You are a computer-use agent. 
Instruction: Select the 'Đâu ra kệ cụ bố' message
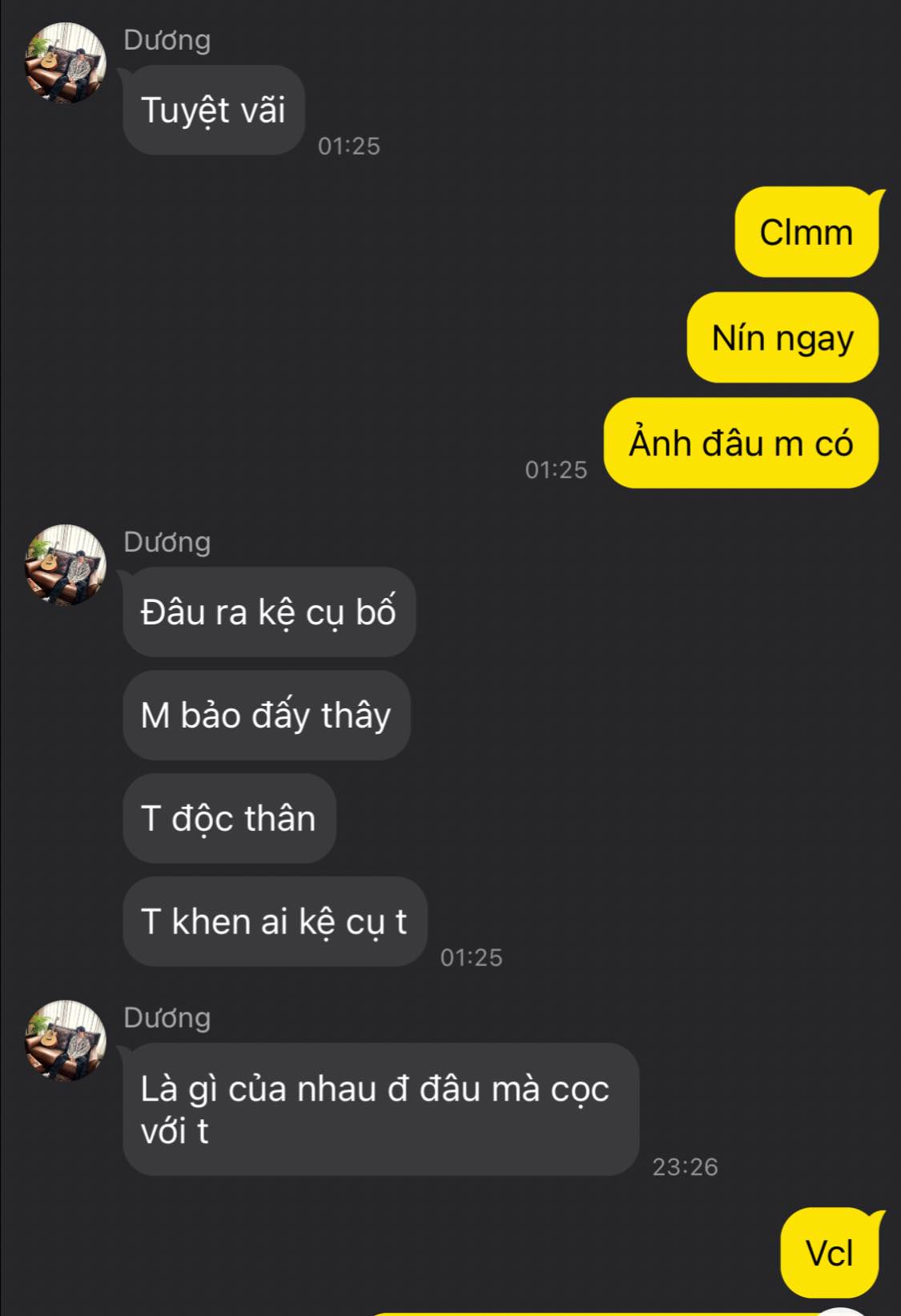(269, 612)
